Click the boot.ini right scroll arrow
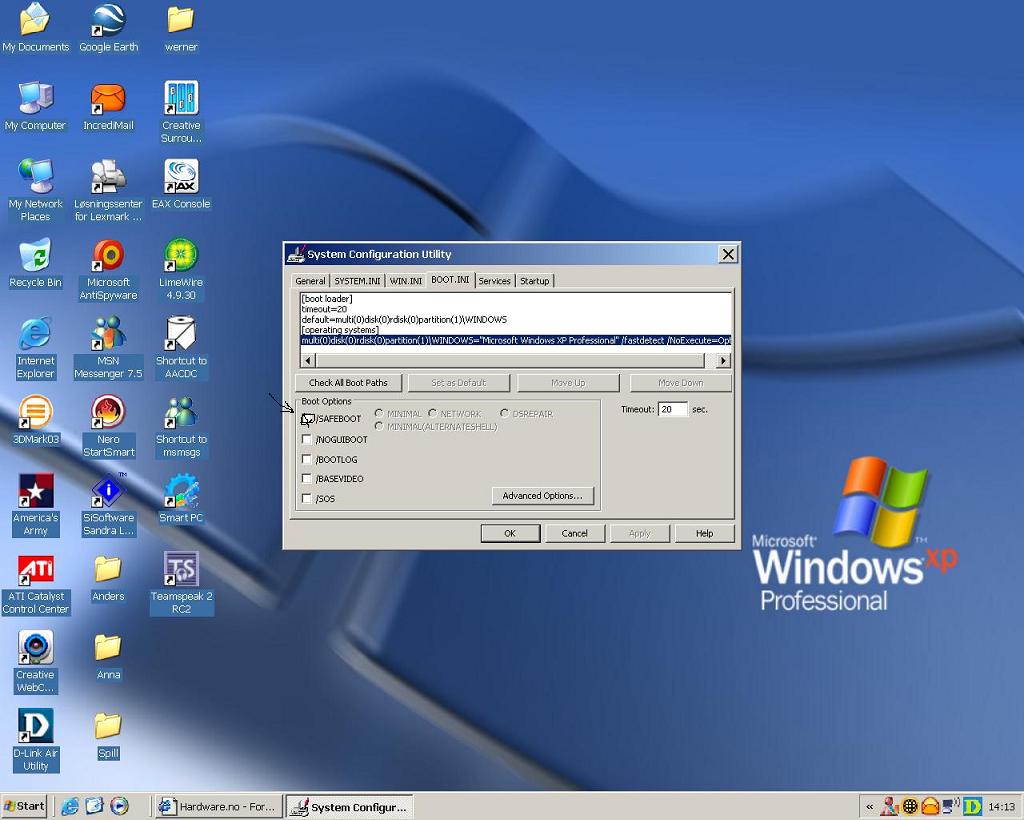 coord(723,360)
